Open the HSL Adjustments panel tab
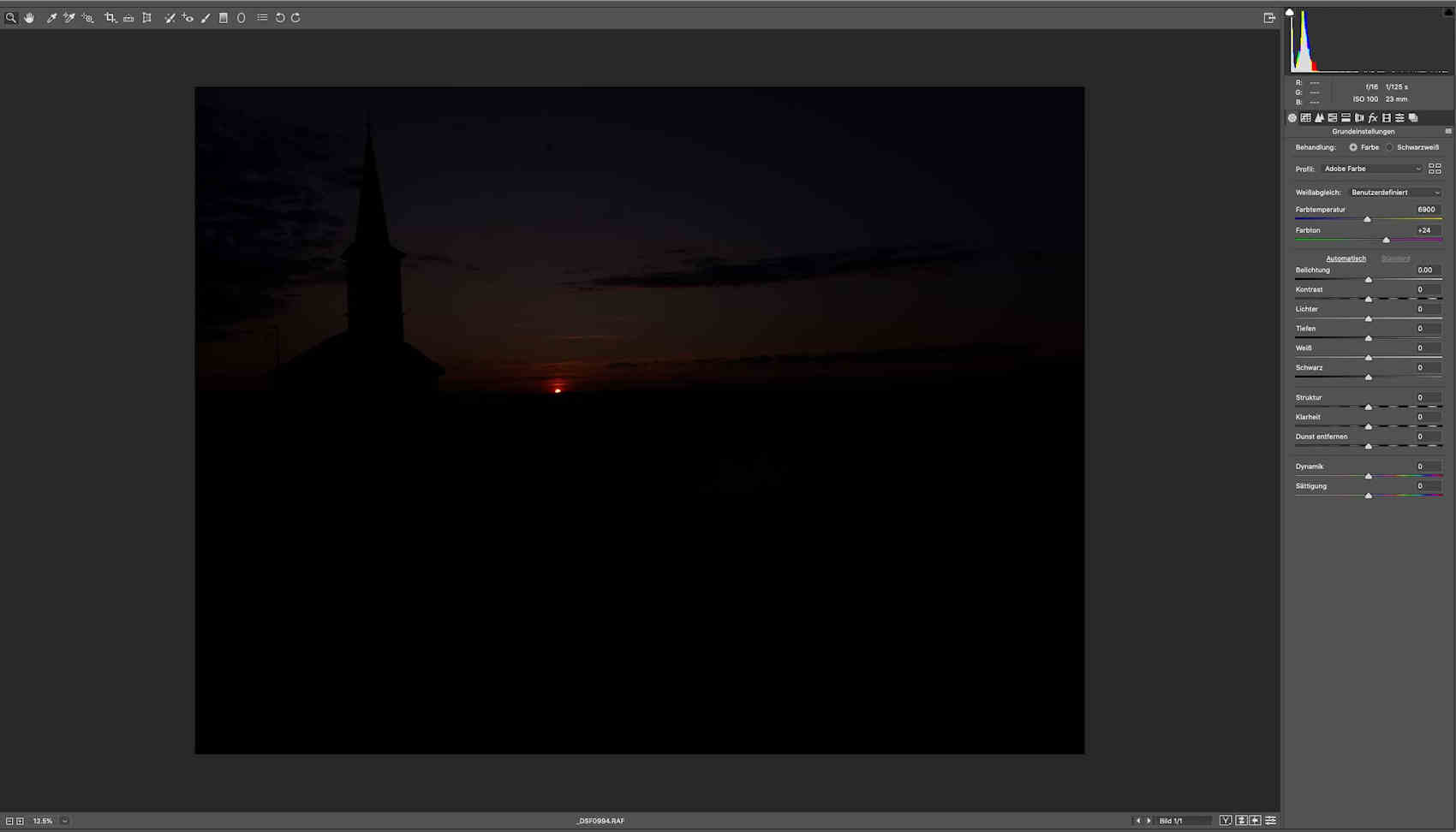1456x832 pixels. 1333,118
